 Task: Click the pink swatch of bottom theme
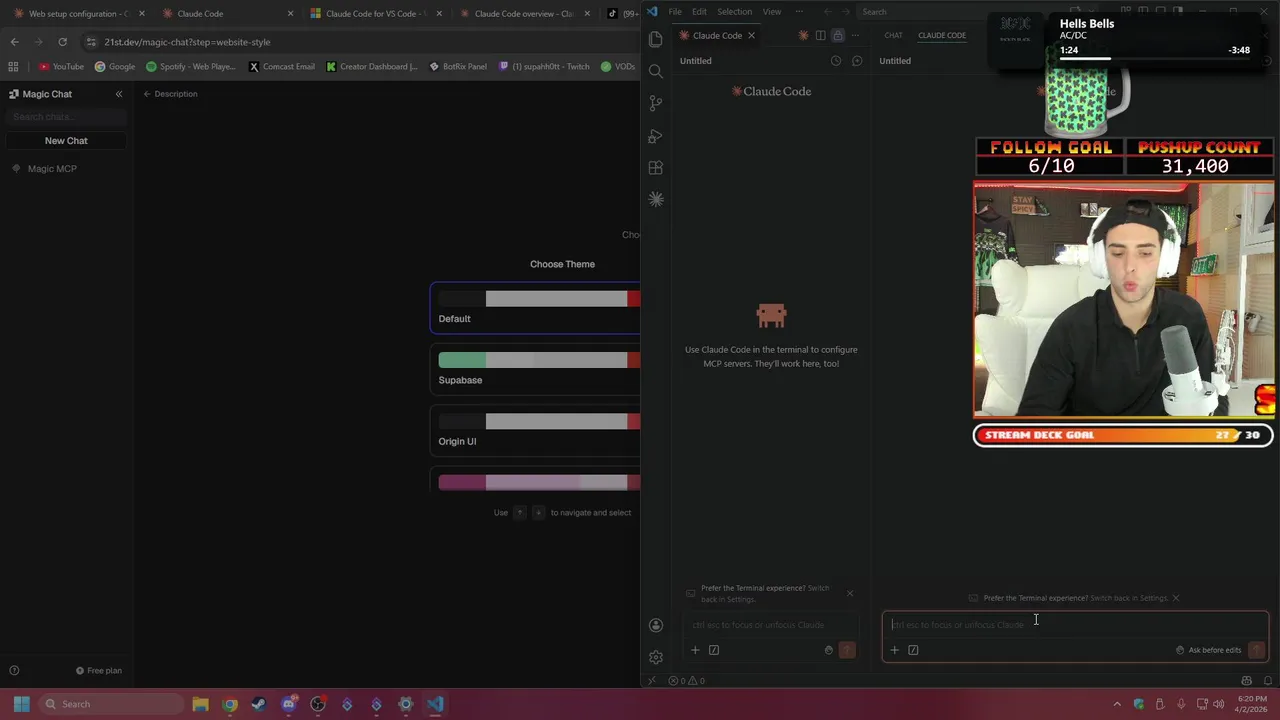[462, 483]
